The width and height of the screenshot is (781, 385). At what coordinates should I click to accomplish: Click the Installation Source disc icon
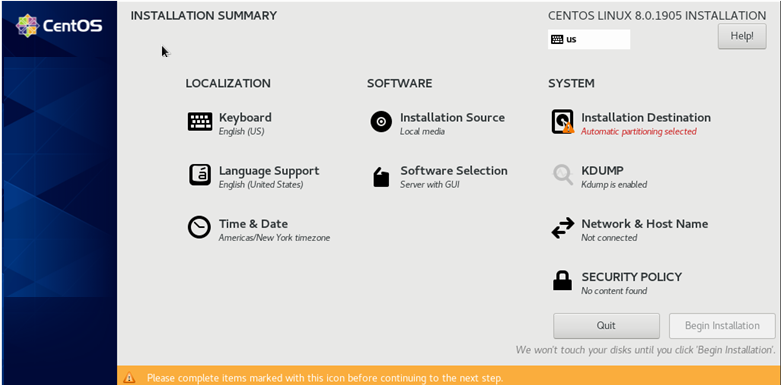(x=381, y=122)
